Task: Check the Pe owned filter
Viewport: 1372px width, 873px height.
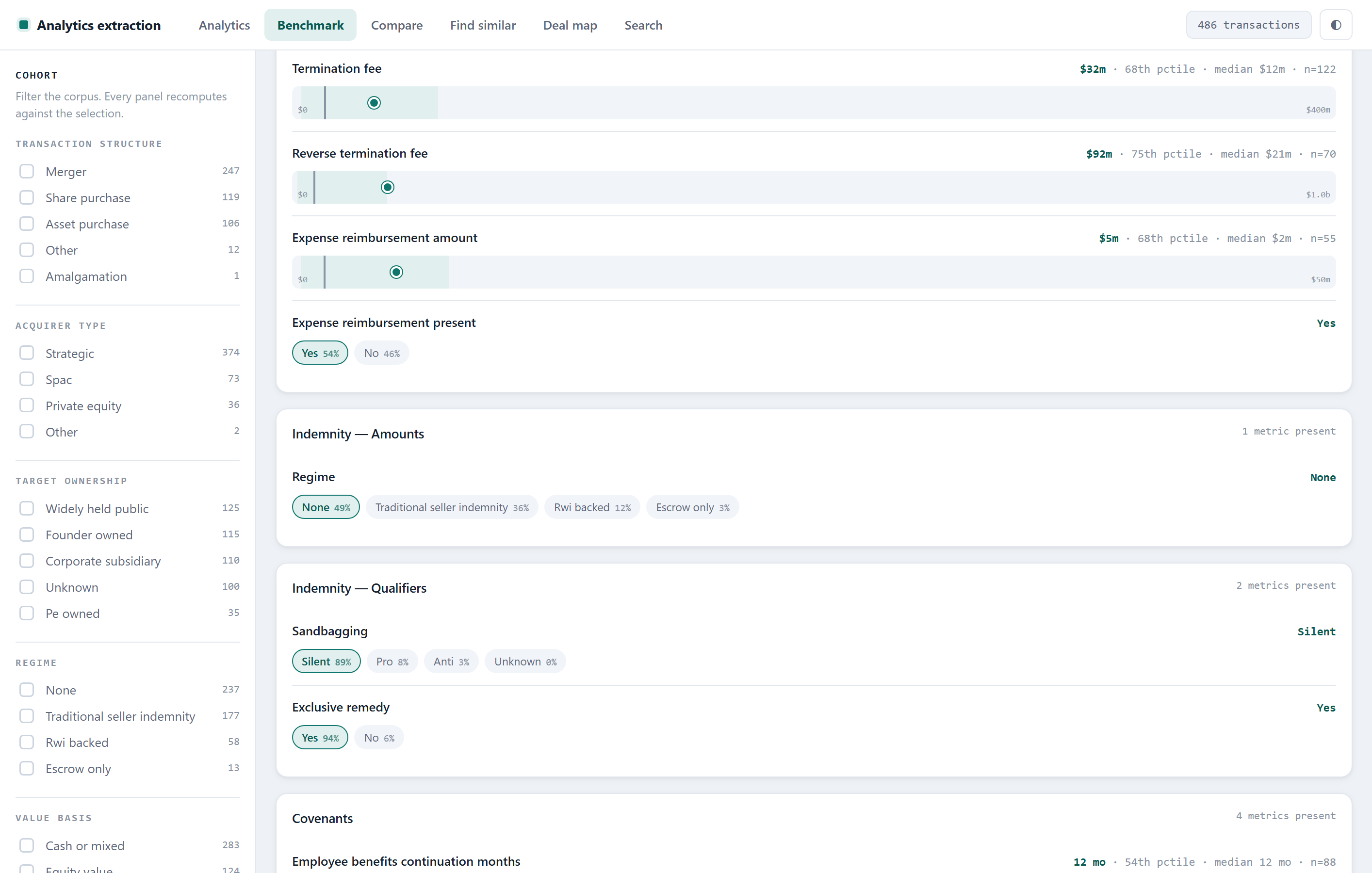Action: pyautogui.click(x=27, y=614)
